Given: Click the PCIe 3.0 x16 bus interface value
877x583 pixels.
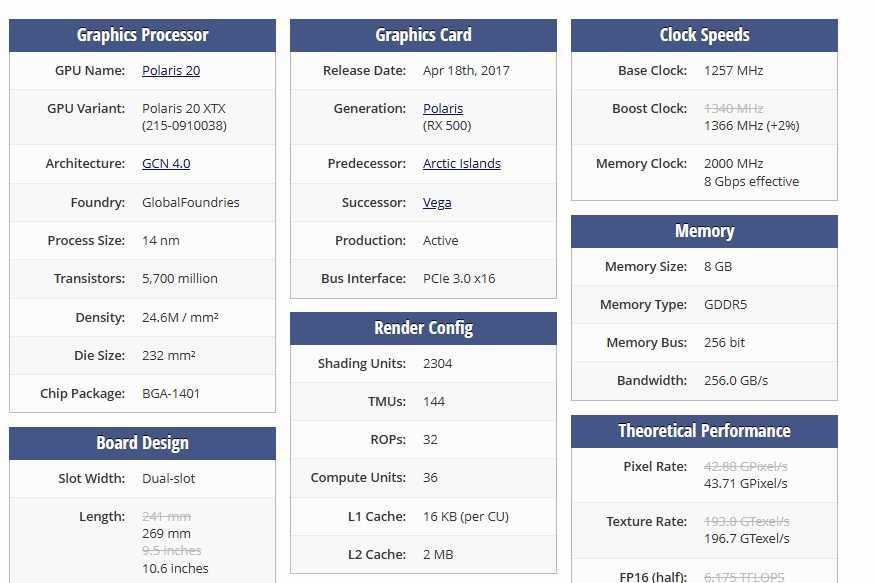Looking at the screenshot, I should (459, 279).
